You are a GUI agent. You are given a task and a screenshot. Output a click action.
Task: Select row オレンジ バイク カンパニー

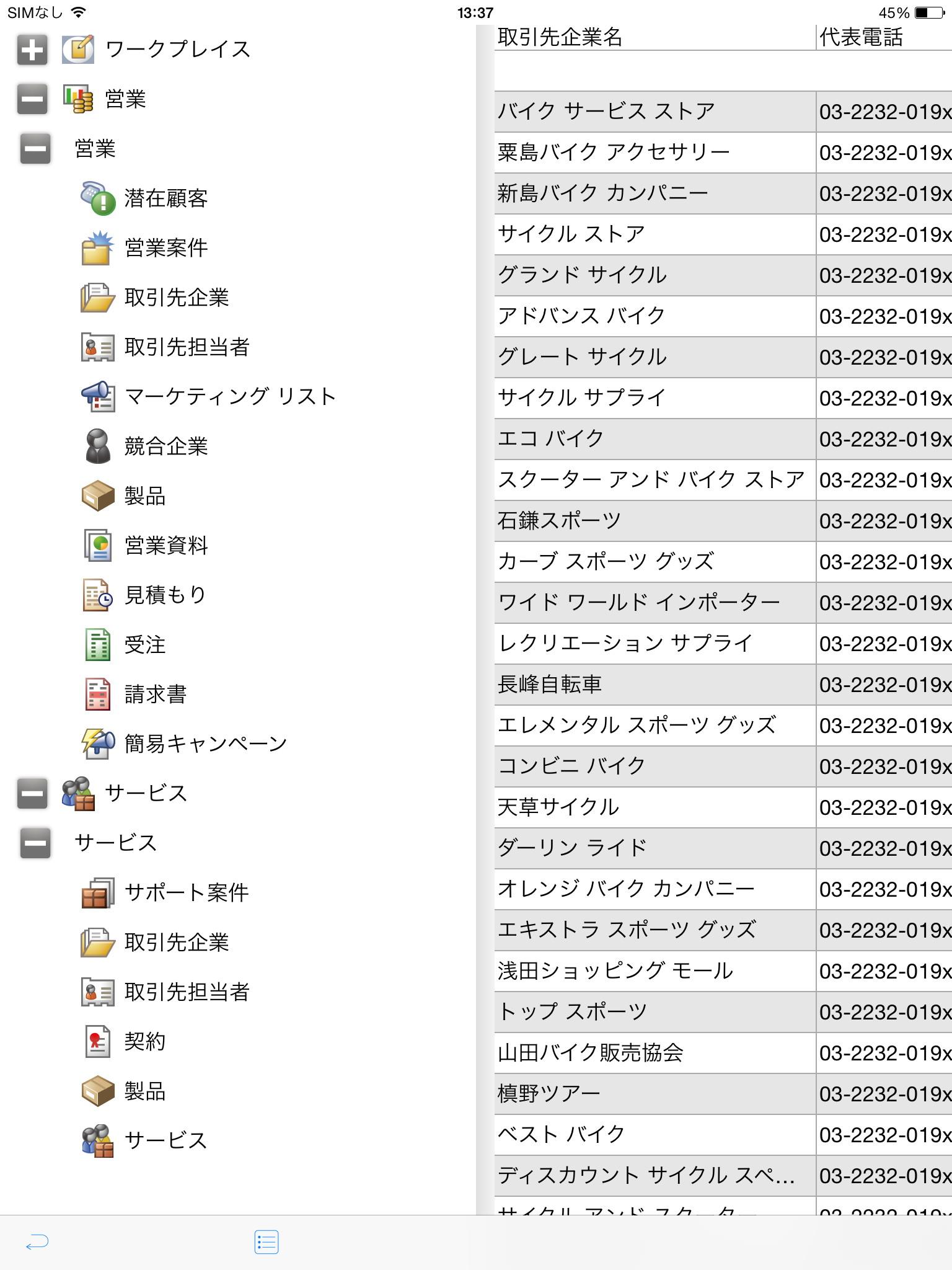pos(723,889)
